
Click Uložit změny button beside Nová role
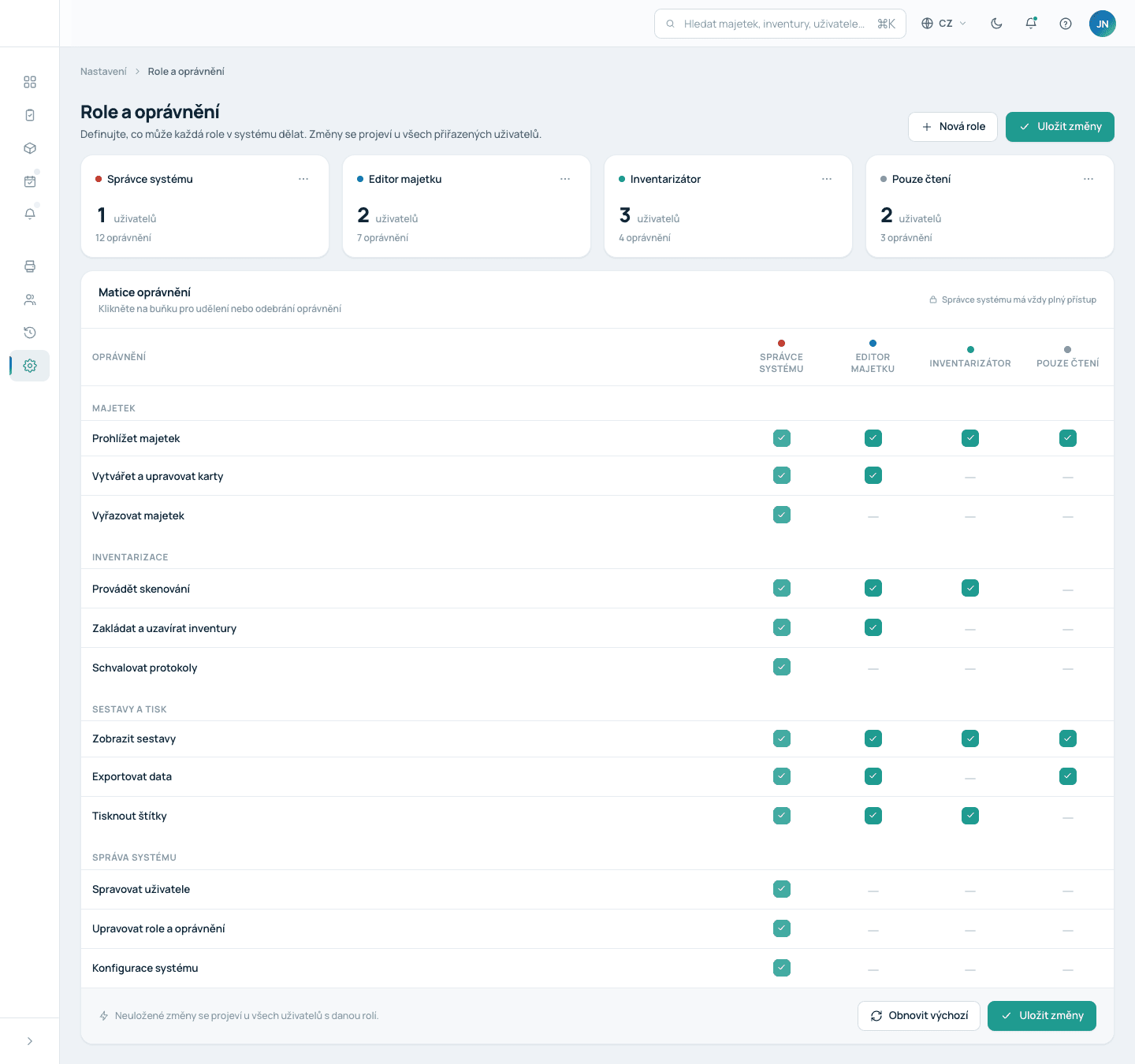click(1060, 127)
